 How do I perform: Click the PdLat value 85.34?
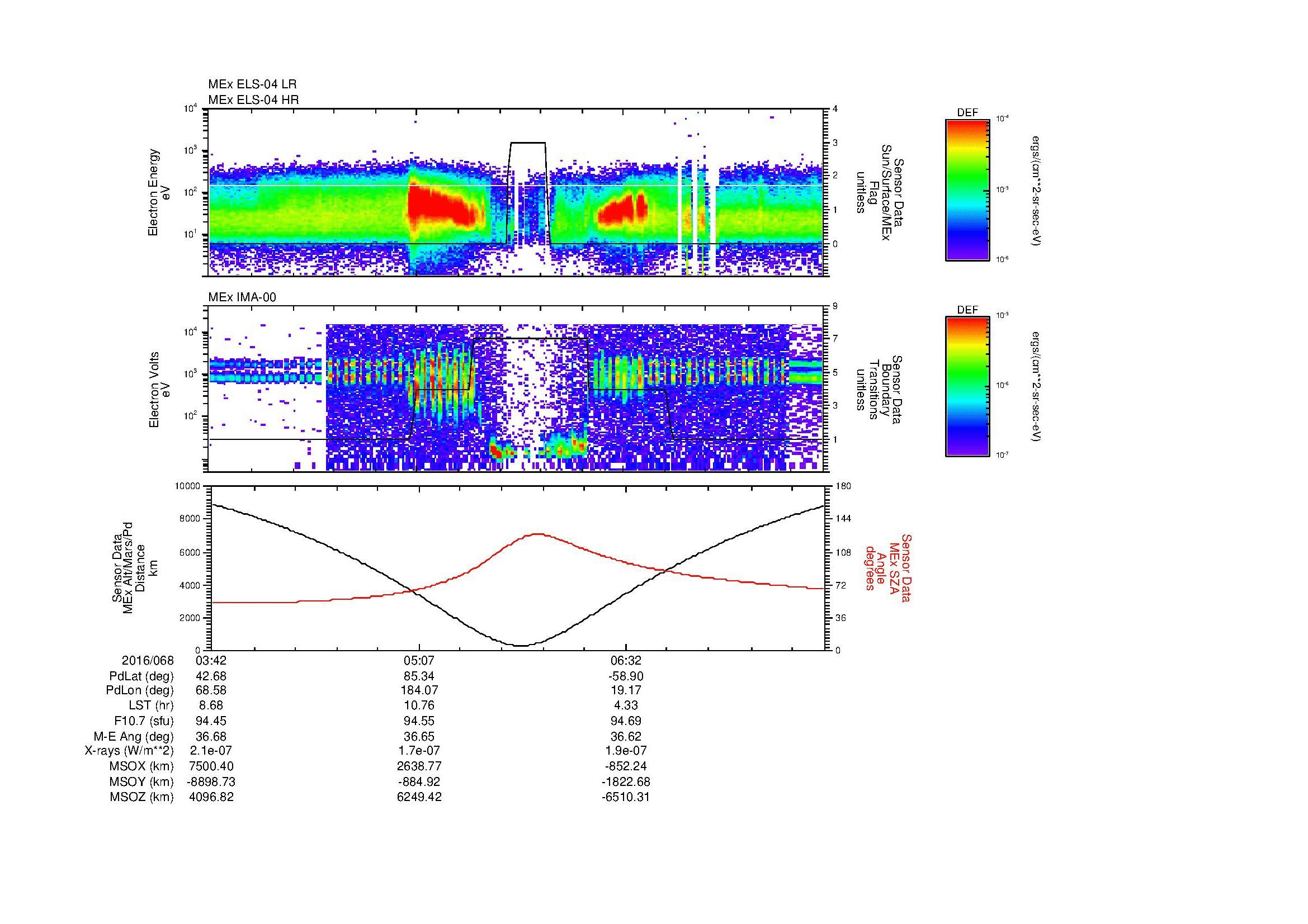419,676
